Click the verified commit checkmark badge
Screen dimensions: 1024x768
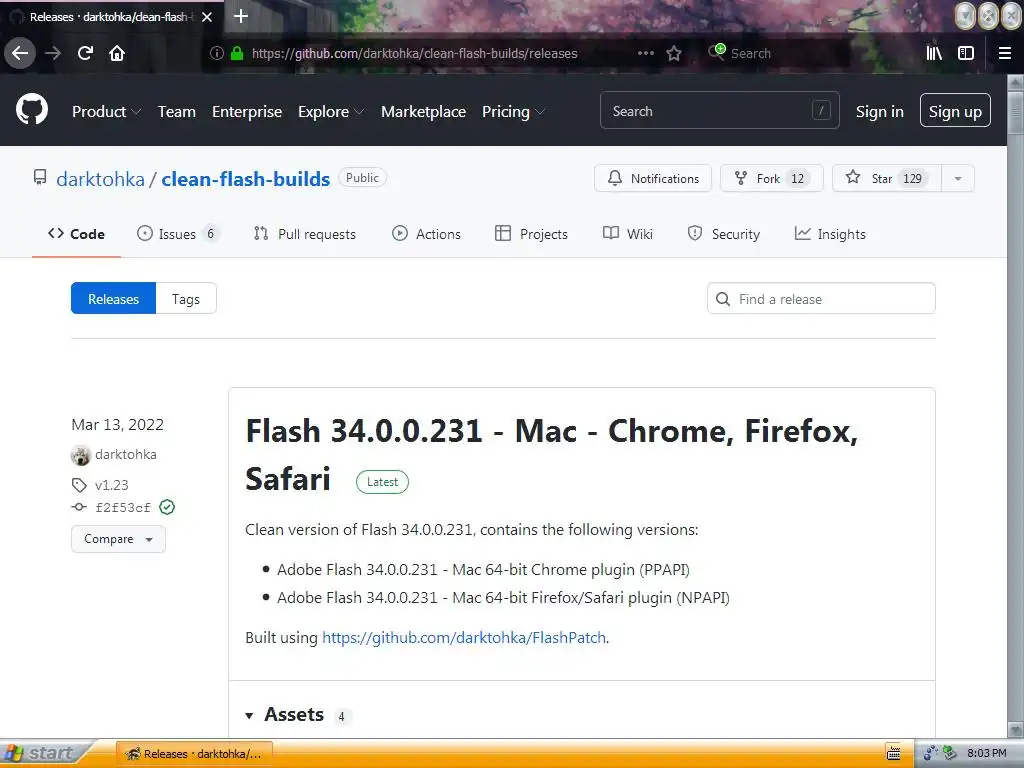[x=167, y=507]
